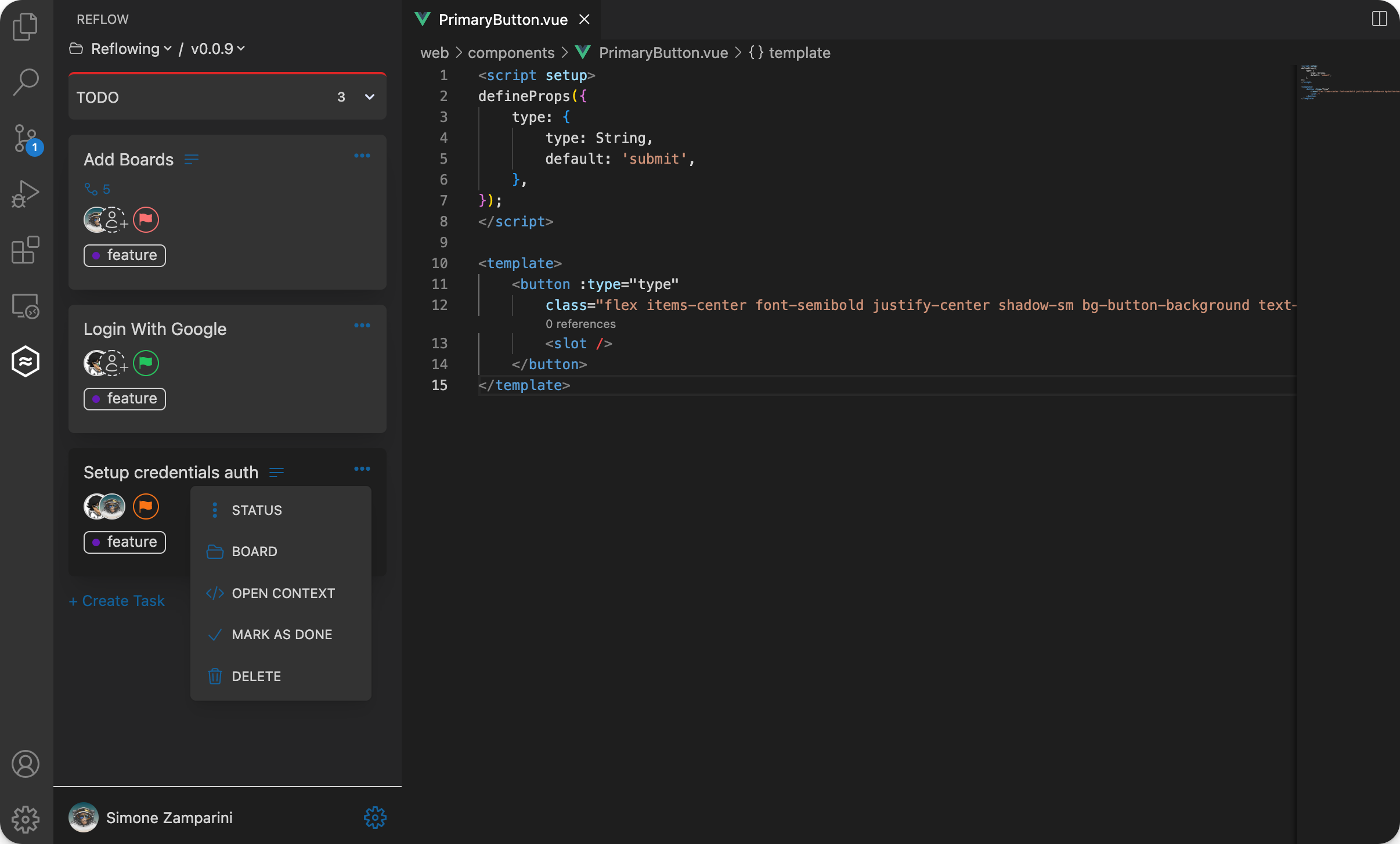Image resolution: width=1400 pixels, height=844 pixels.
Task: Open Source Control with 1 pending change
Action: click(27, 139)
